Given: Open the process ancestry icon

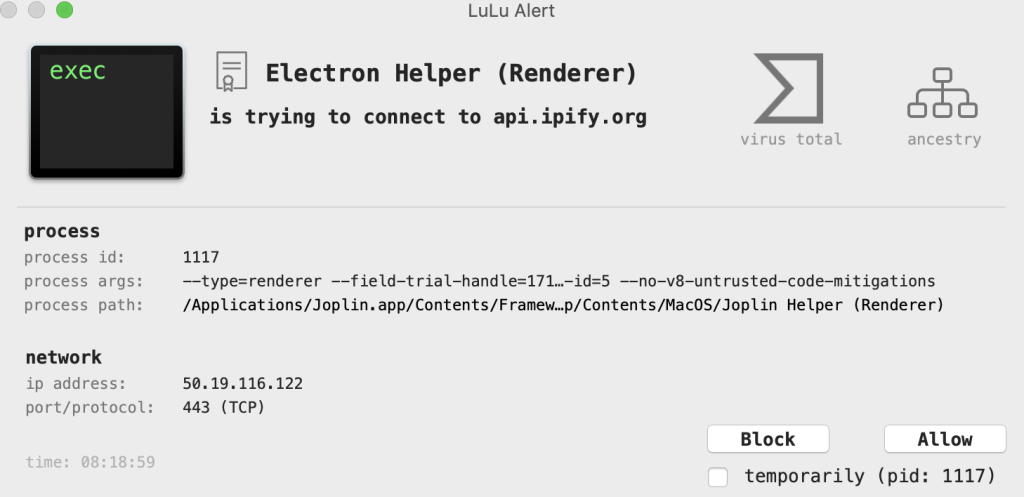Looking at the screenshot, I should coord(942,94).
